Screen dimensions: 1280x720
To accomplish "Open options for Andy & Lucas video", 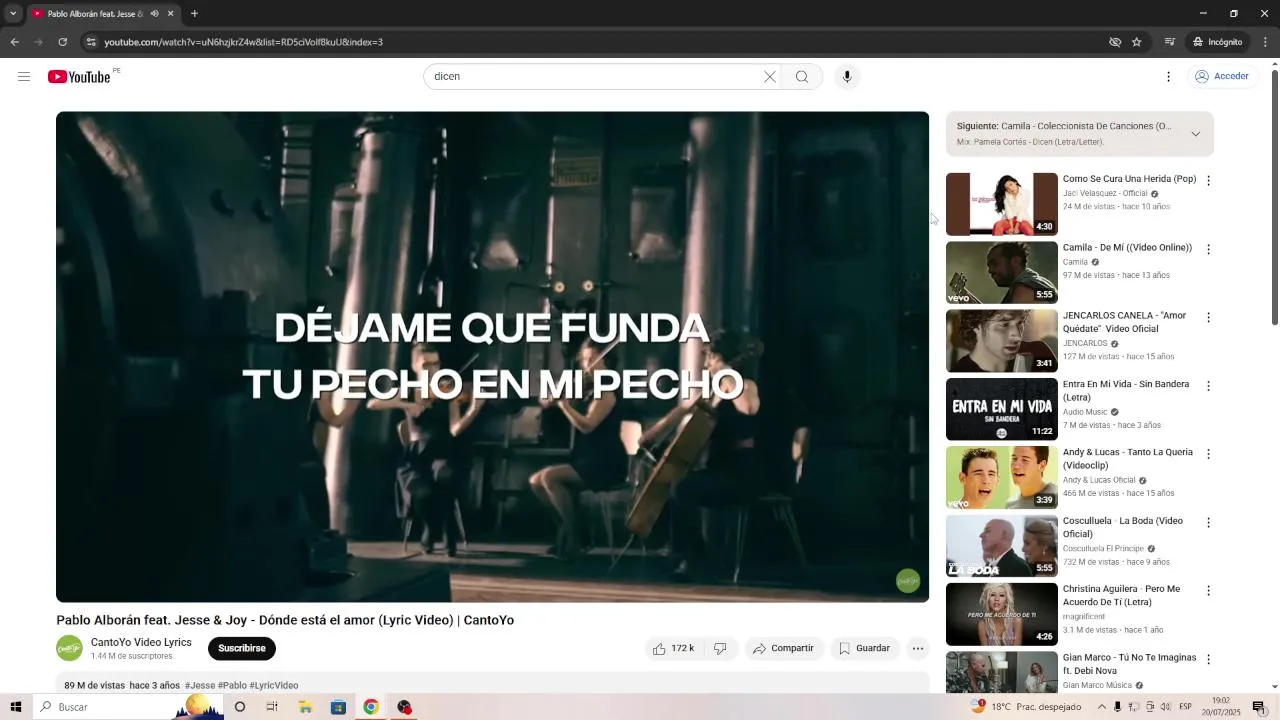I will [1208, 453].
